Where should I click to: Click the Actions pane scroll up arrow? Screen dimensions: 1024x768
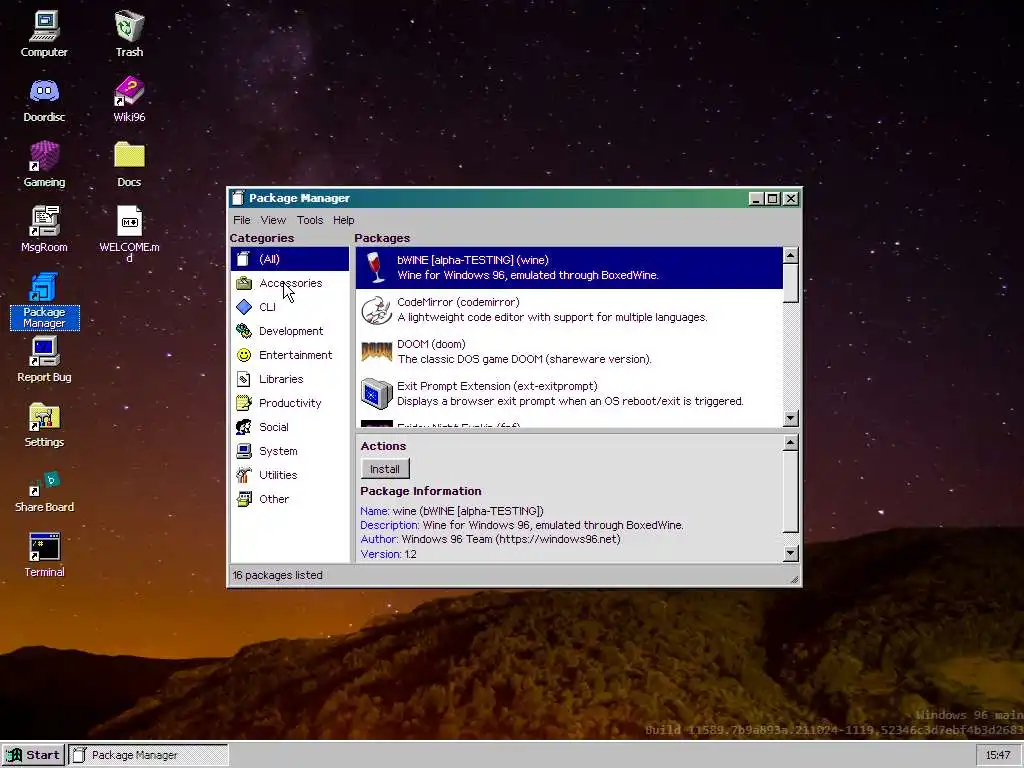(791, 443)
